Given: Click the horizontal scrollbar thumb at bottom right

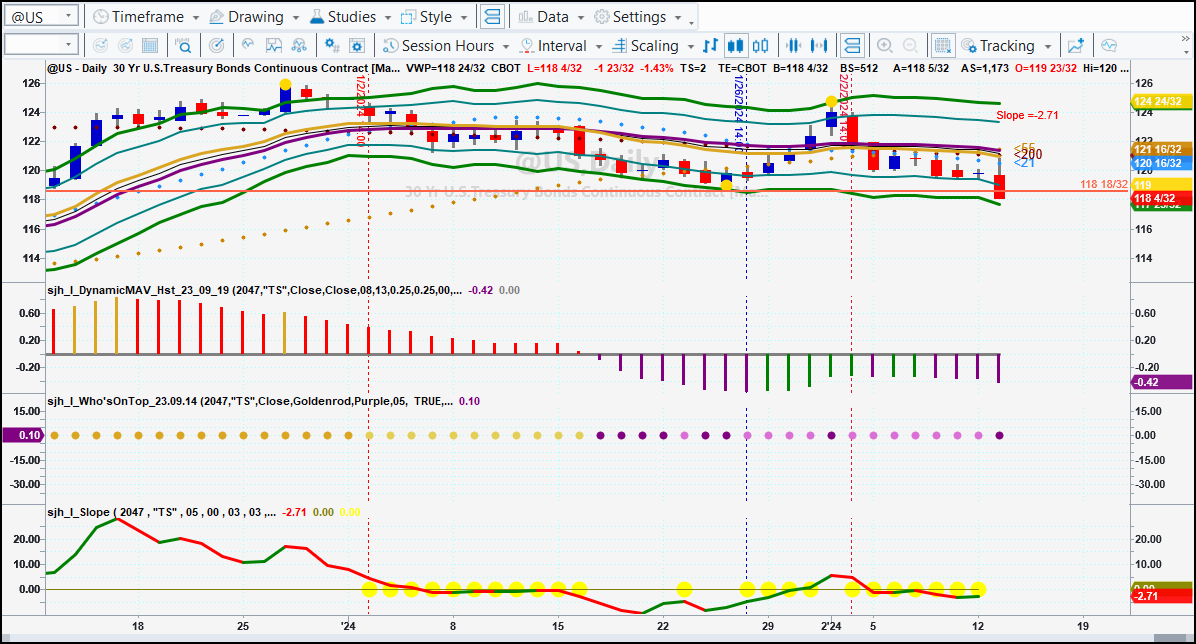Looking at the screenshot, I should pos(1172,638).
